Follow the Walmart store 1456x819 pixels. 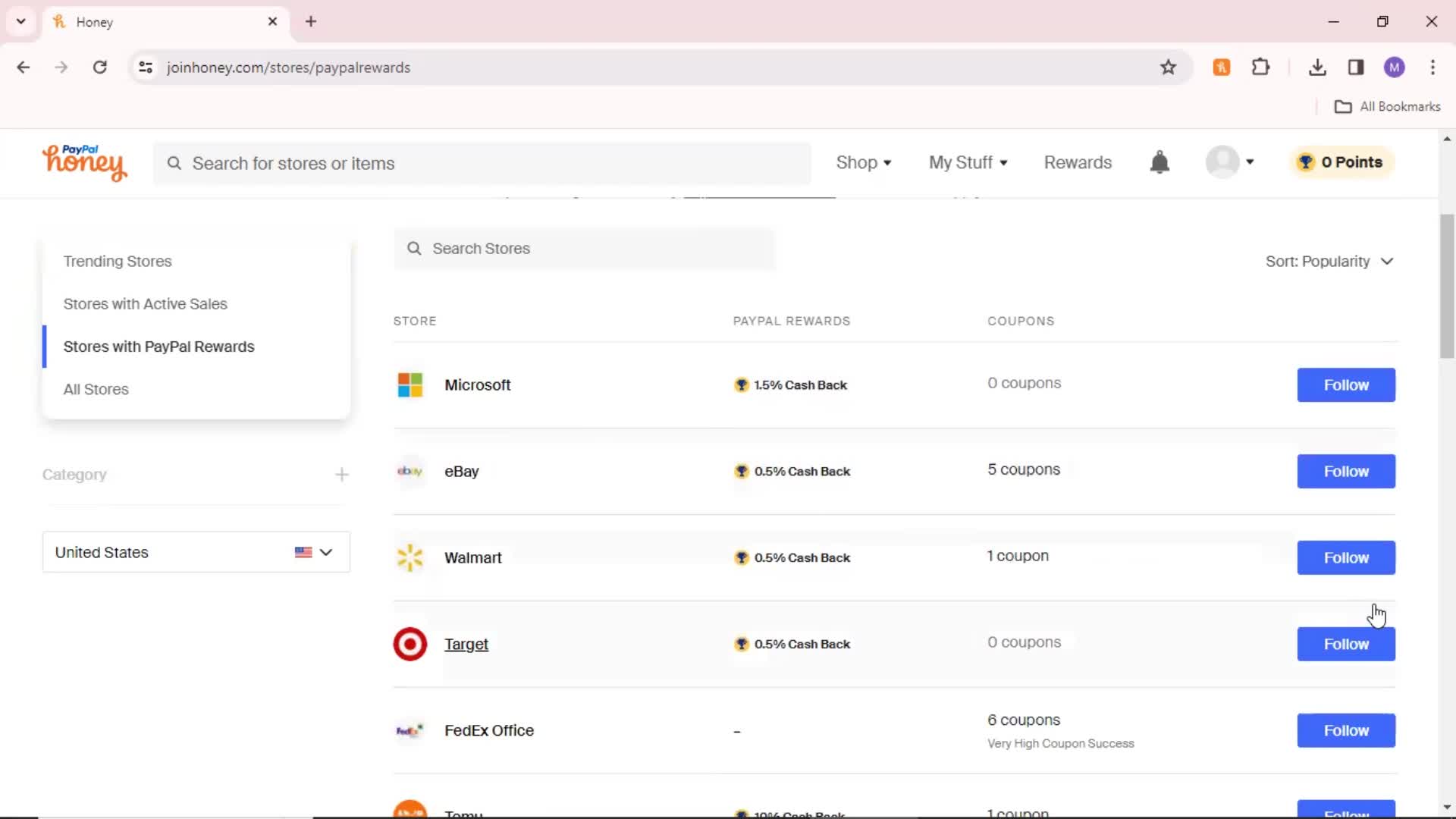click(x=1346, y=558)
